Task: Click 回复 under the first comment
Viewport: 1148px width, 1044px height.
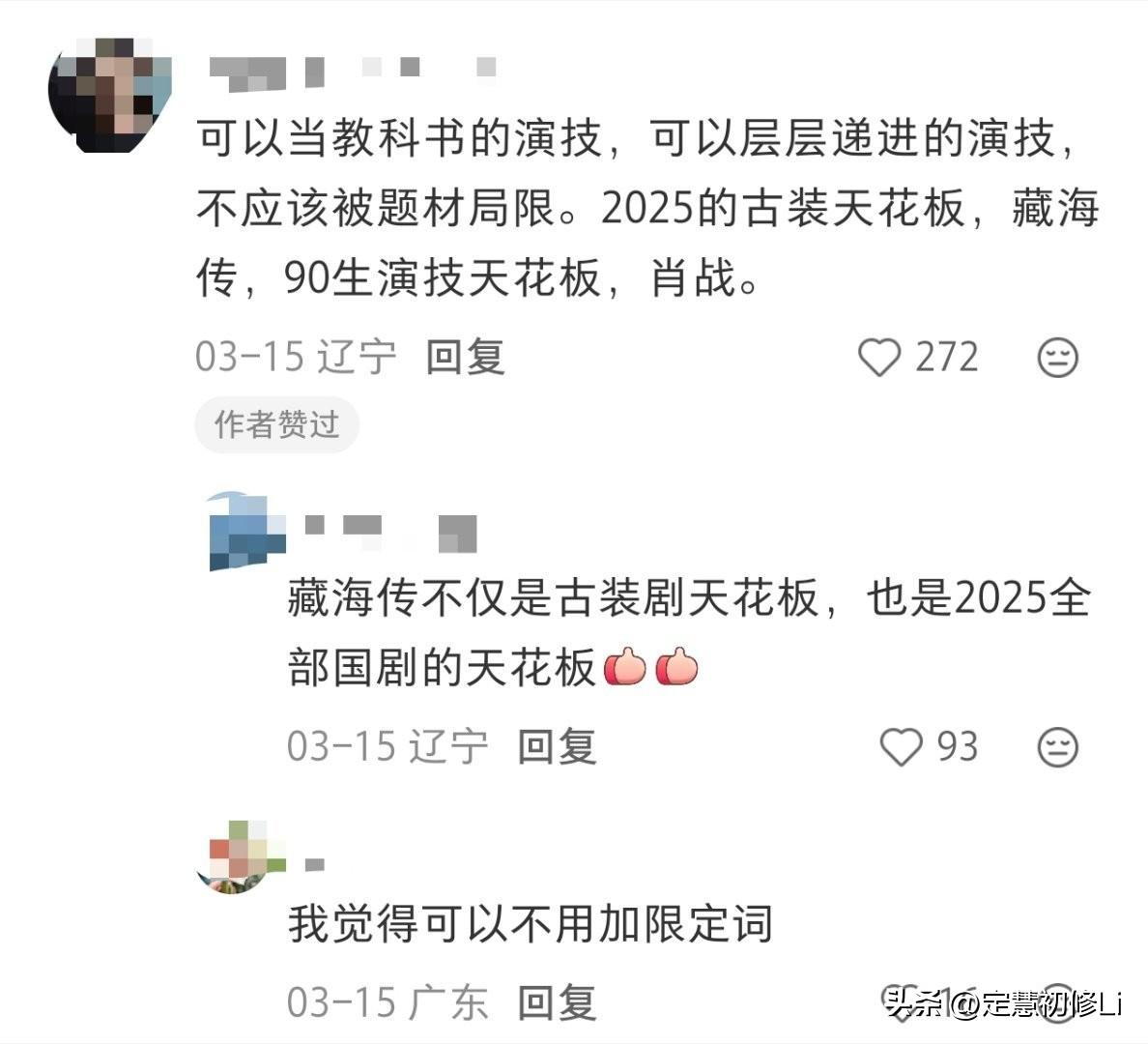Action: [466, 358]
